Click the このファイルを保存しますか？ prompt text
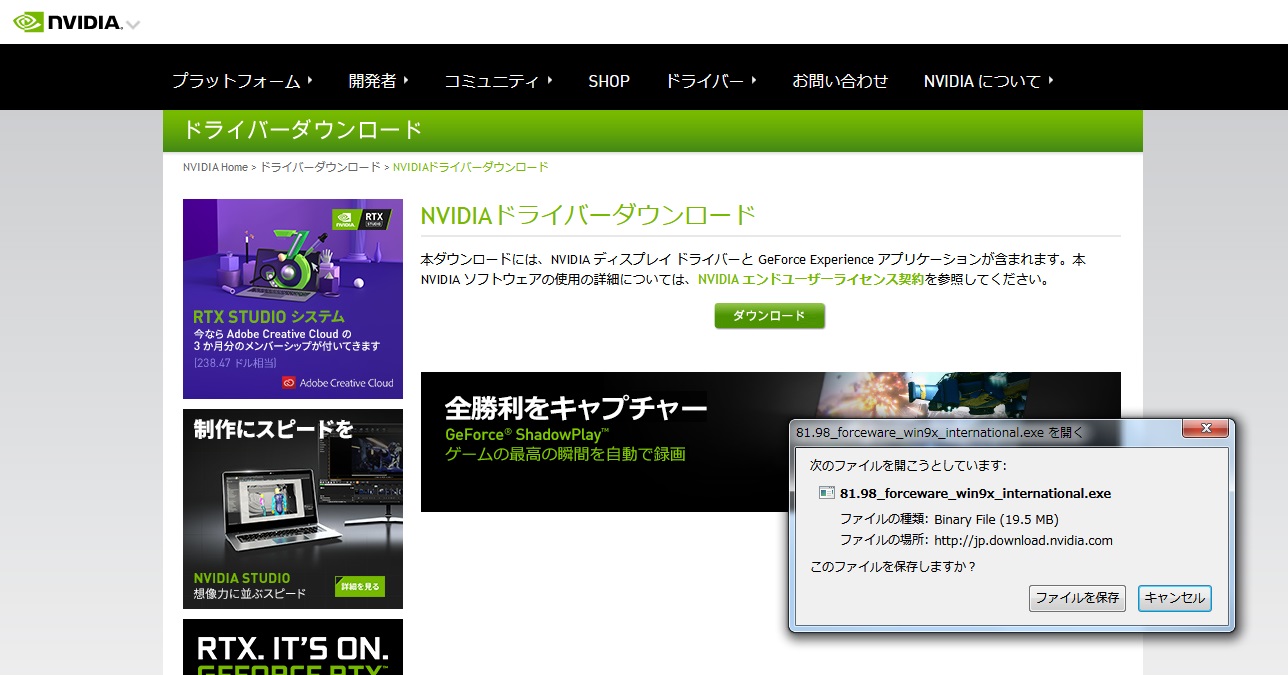Viewport: 1288px width, 675px height. (893, 567)
